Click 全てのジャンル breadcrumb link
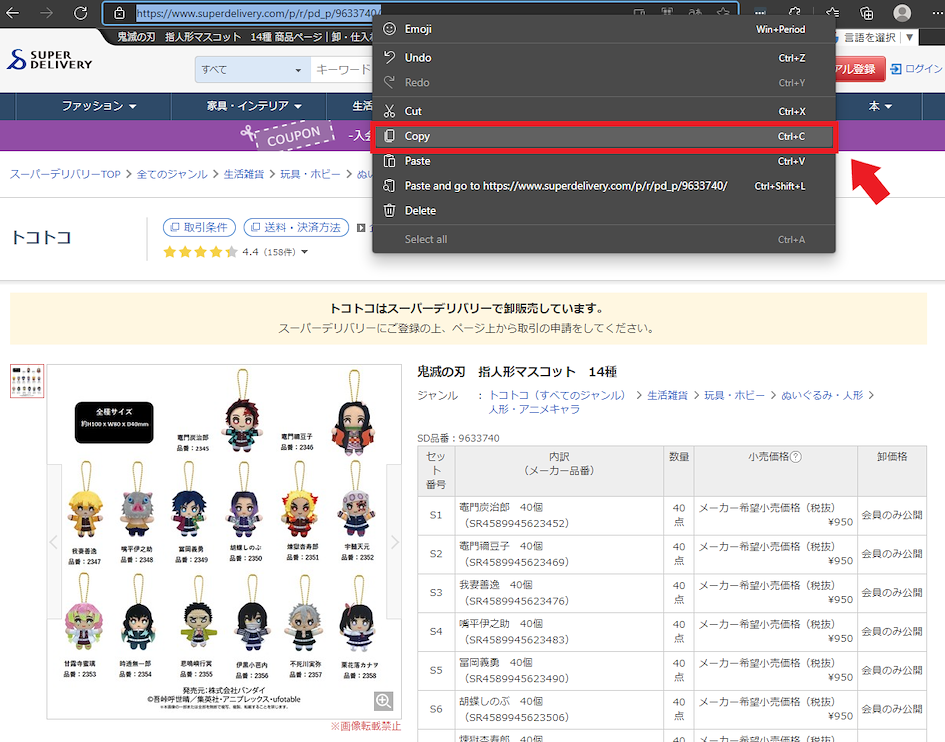 tap(172, 174)
